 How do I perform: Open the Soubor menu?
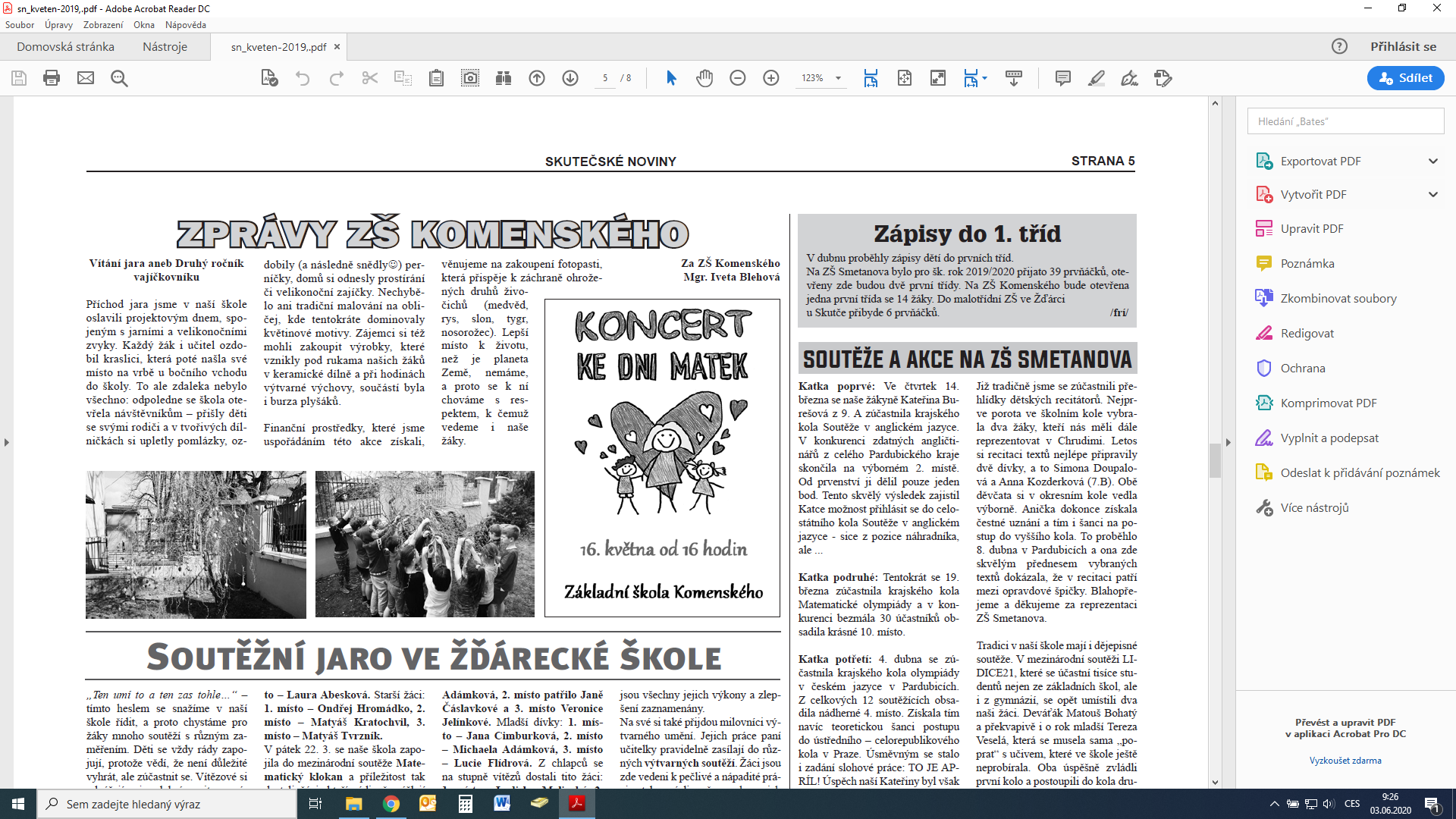pyautogui.click(x=20, y=25)
